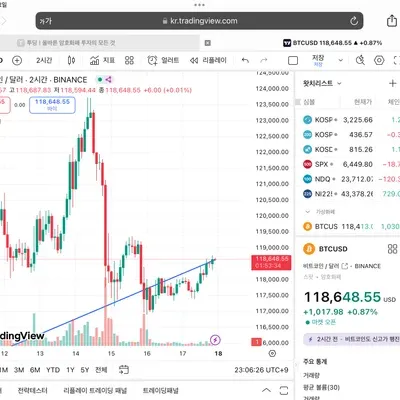
Task: Switch to the BTCUSD 118,648.55 tab
Action: click(x=332, y=43)
